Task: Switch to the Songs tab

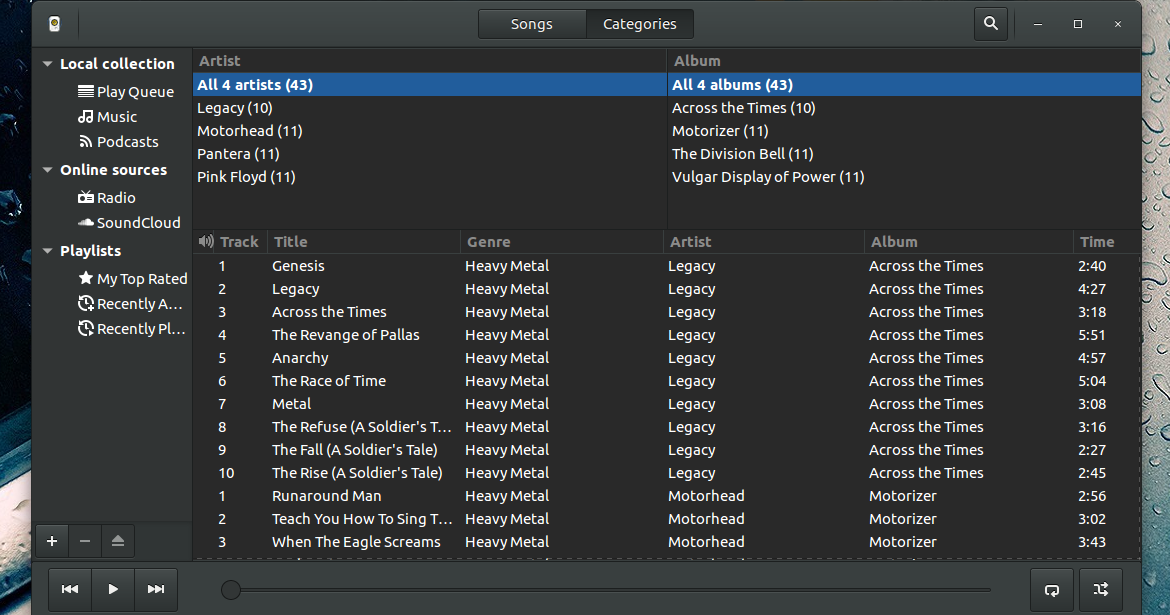Action: (x=531, y=23)
